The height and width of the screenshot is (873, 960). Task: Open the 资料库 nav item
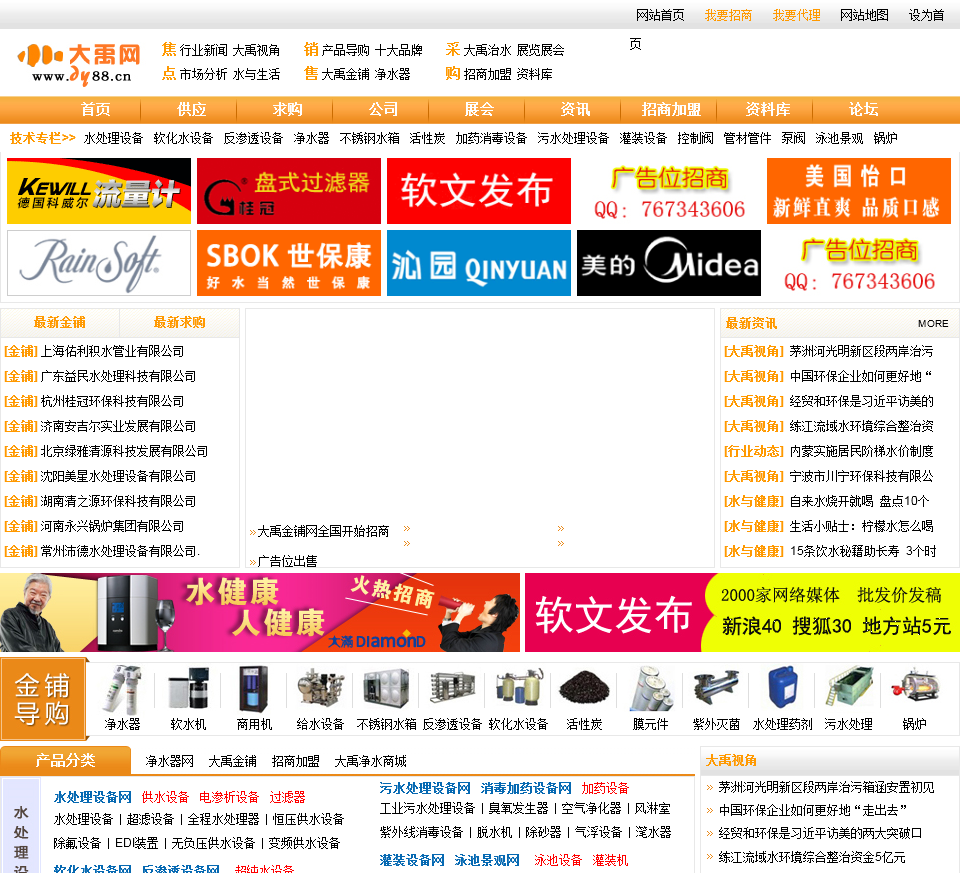pos(768,110)
